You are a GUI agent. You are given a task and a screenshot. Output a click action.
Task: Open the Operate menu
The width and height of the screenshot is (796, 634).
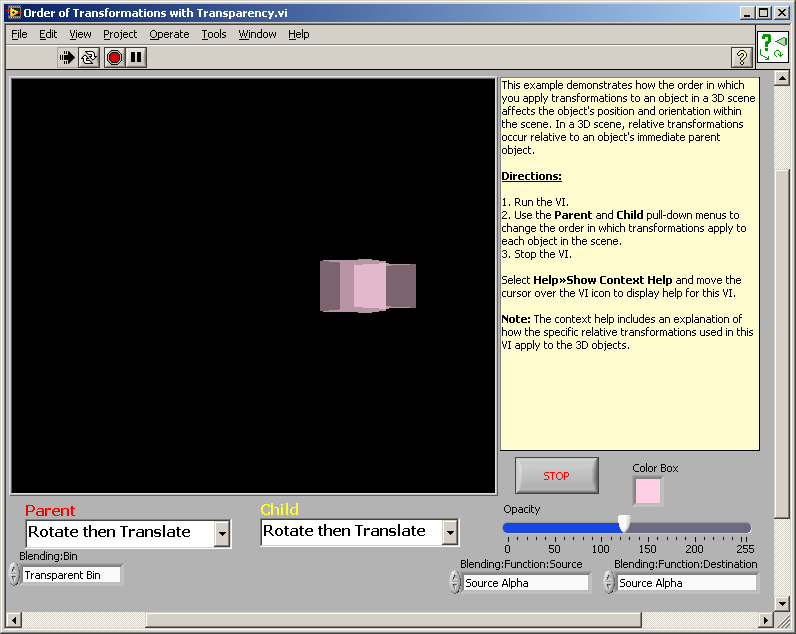[169, 34]
